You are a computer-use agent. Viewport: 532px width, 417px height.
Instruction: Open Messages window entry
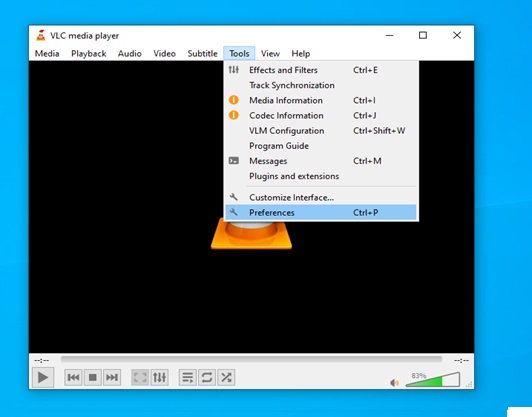pos(321,161)
